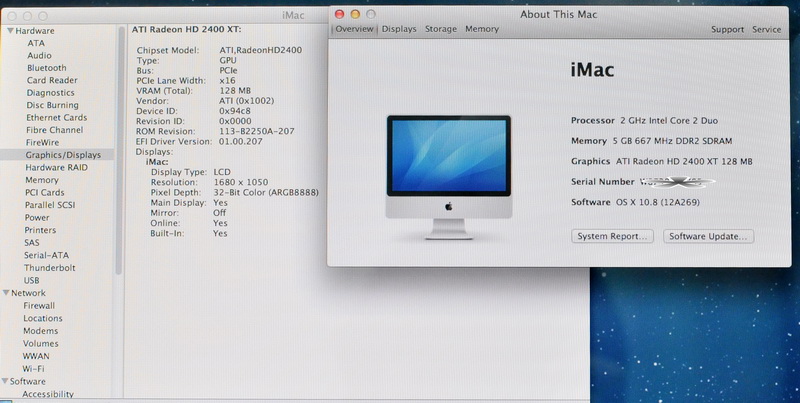Screen dimensions: 800x403
Task: Open Hardware RAID entry
Action: pyautogui.click(x=57, y=167)
